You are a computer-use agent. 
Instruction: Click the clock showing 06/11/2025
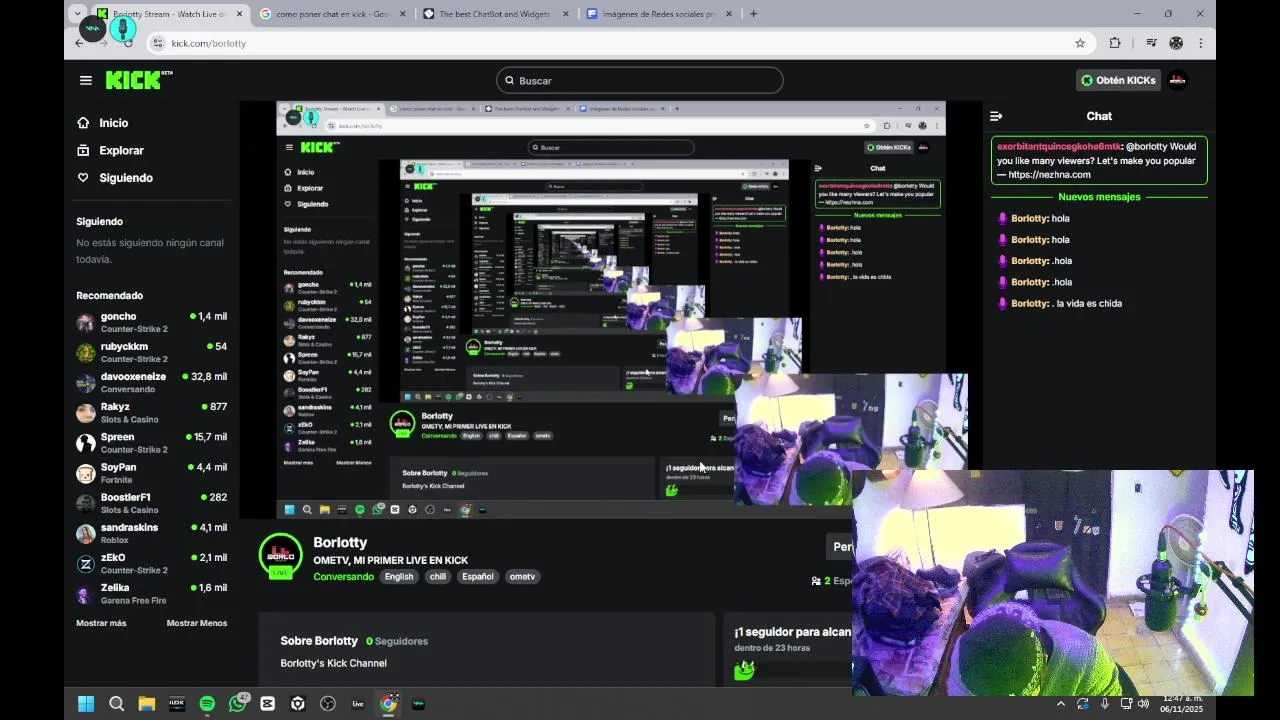1181,704
